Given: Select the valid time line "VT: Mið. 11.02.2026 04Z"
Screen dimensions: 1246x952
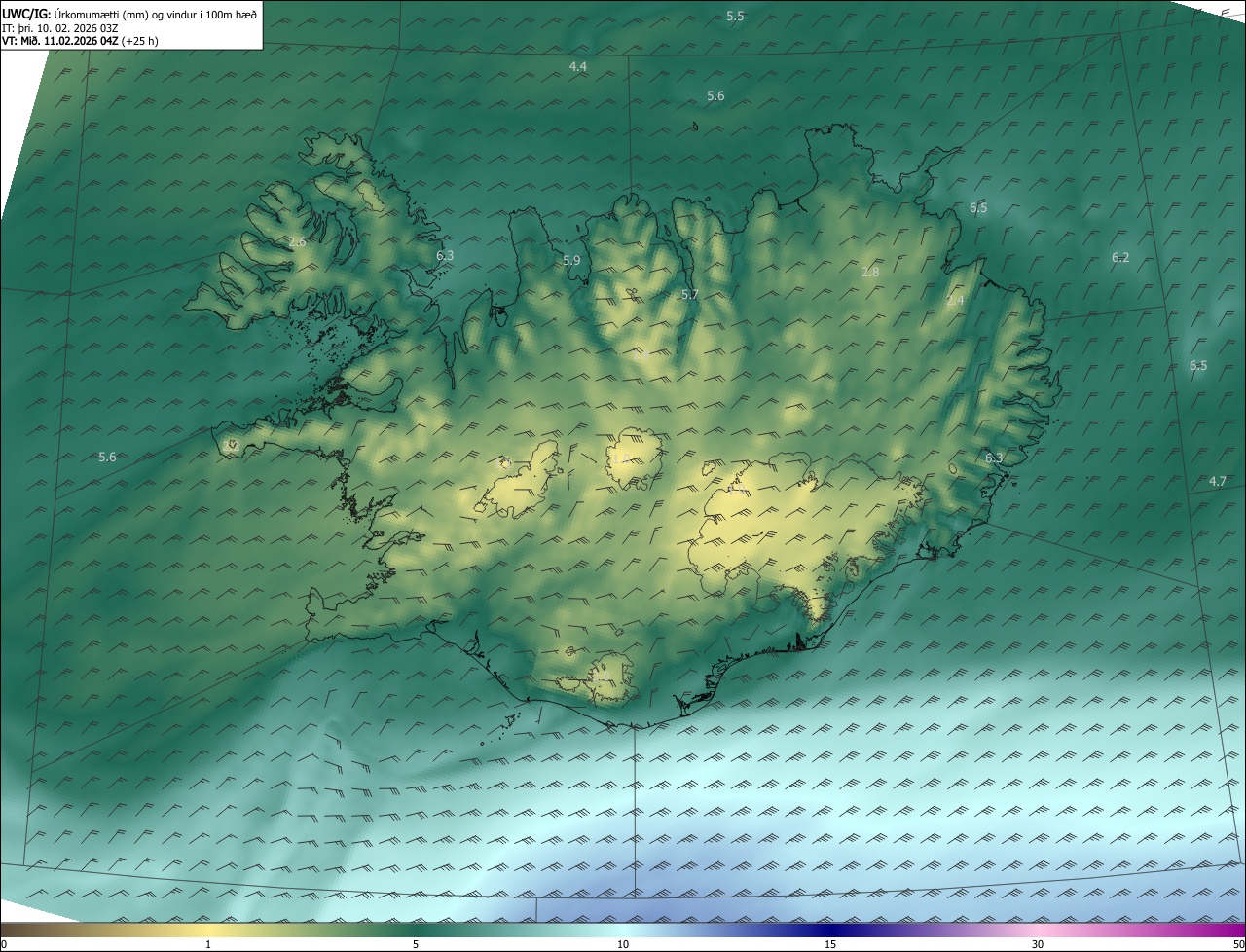Looking at the screenshot, I should coord(59,41).
